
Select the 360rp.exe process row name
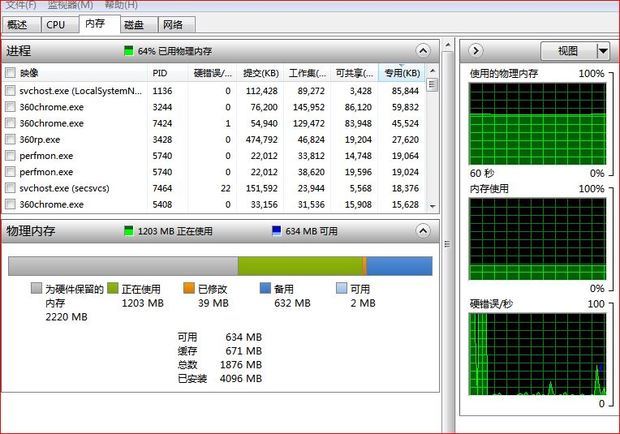coord(40,140)
